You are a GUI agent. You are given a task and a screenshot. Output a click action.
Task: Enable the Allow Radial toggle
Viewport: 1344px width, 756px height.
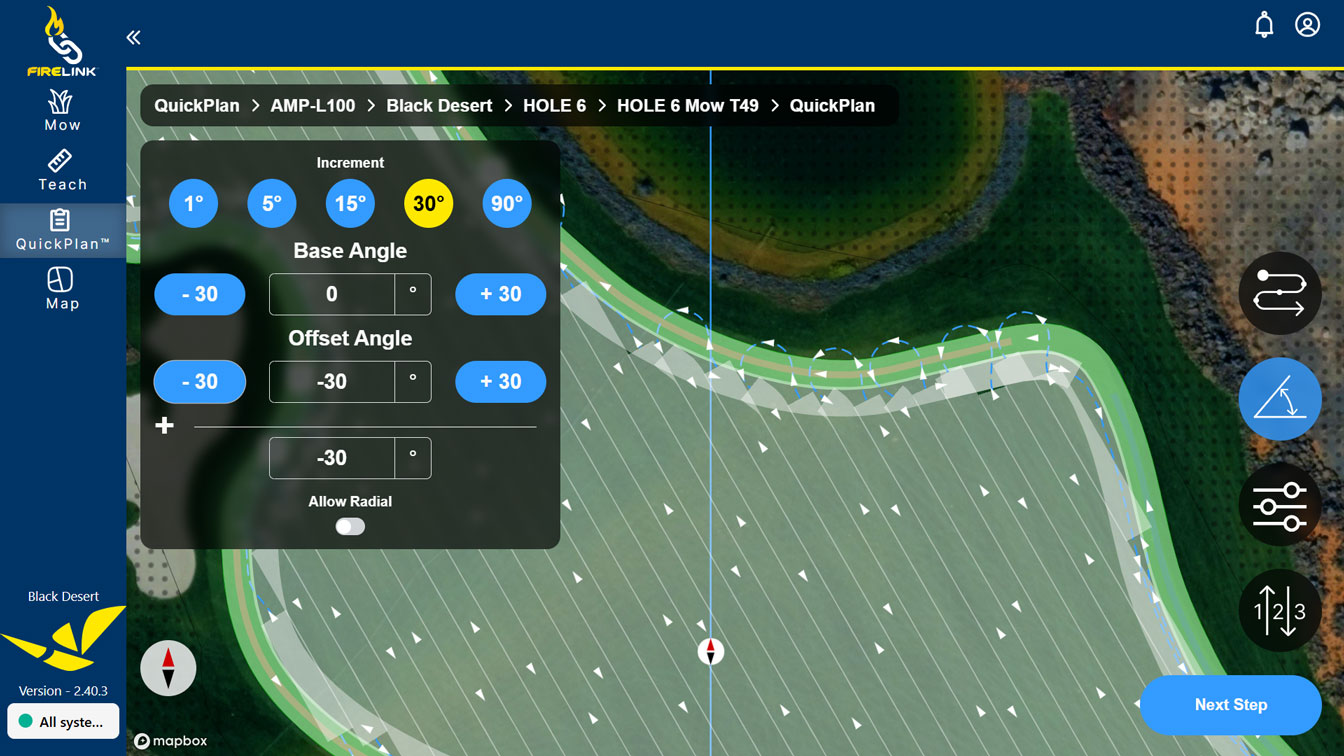350,525
